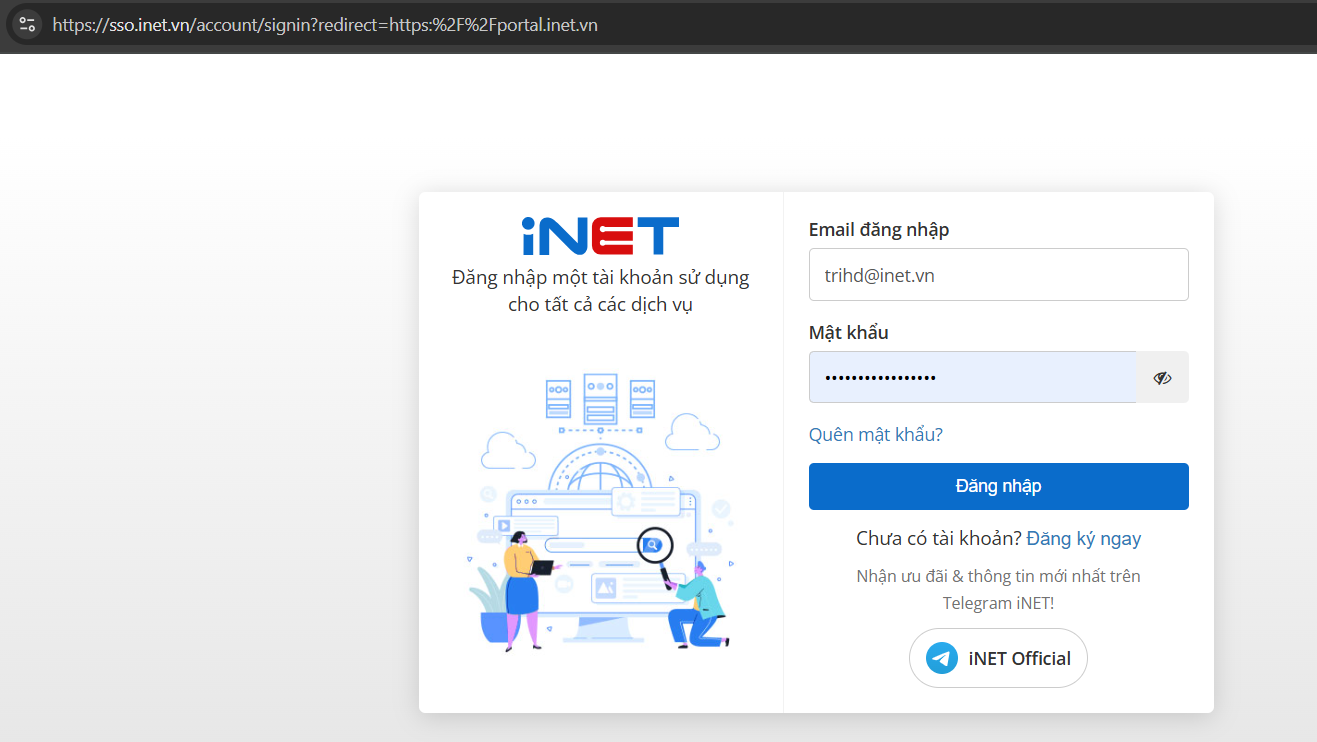Click the iNET logo
Viewport: 1317px width, 742px height.
pos(600,236)
